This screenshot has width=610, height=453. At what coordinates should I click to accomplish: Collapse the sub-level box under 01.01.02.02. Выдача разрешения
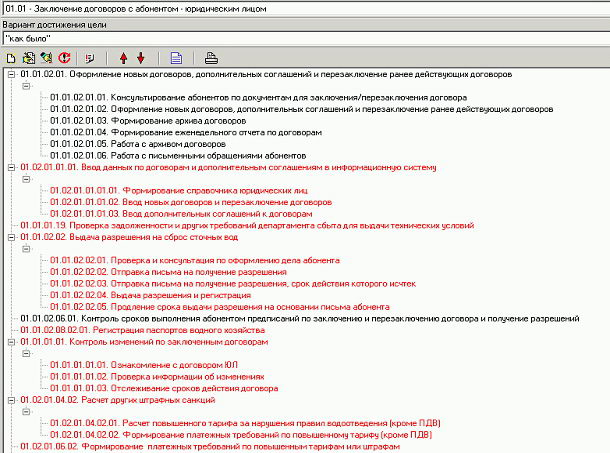tap(26, 249)
